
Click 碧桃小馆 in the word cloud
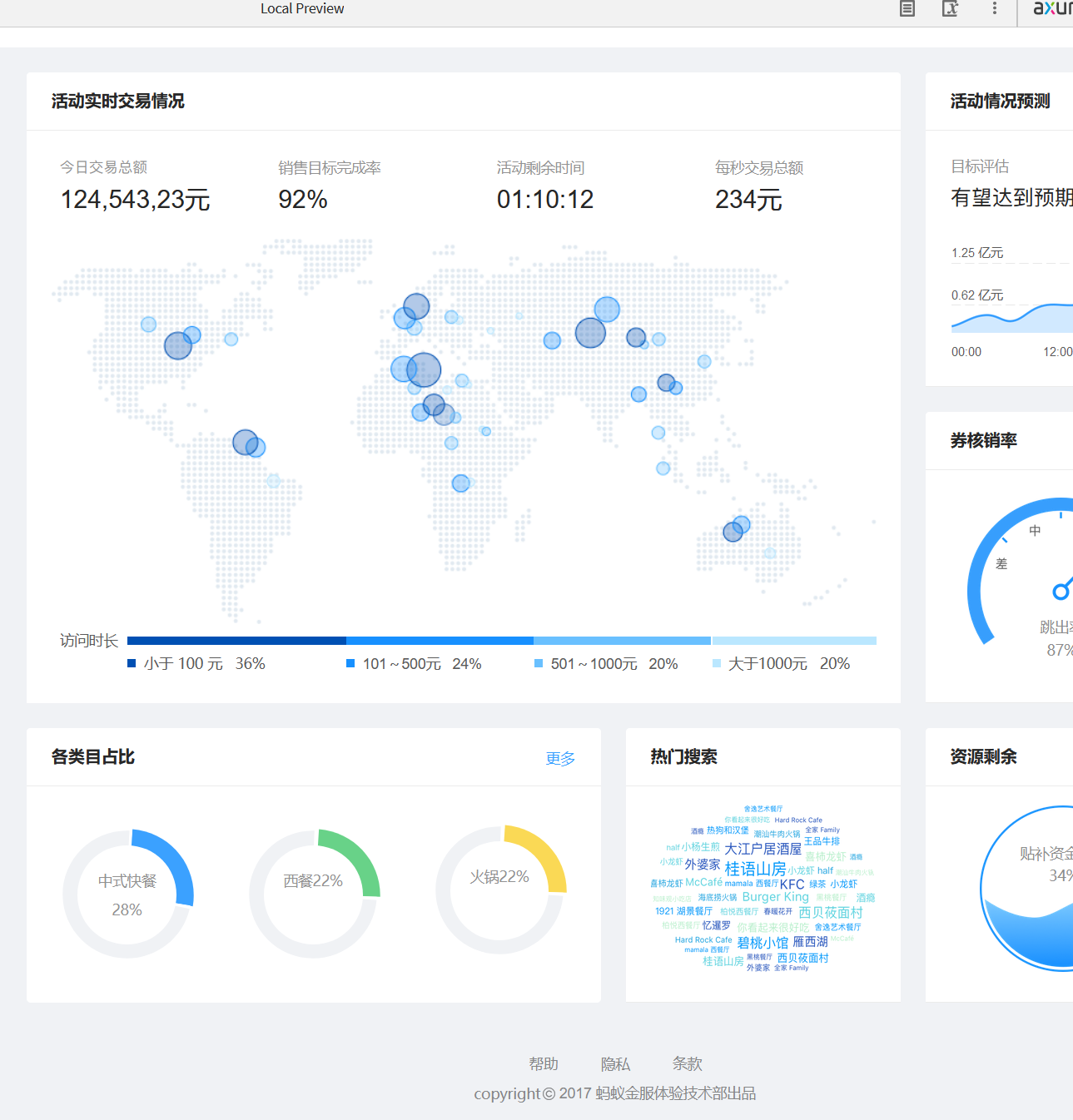point(763,943)
